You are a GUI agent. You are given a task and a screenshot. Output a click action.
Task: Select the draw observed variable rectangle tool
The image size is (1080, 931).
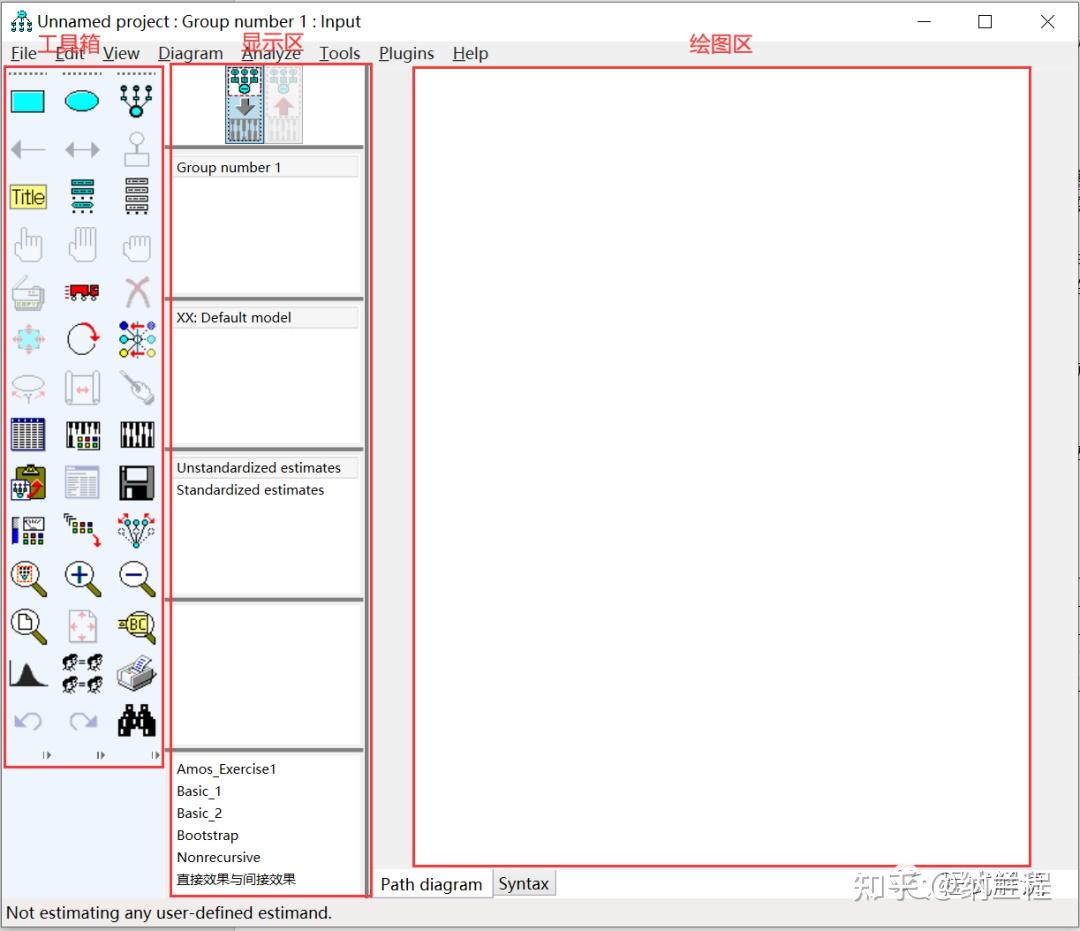click(28, 101)
